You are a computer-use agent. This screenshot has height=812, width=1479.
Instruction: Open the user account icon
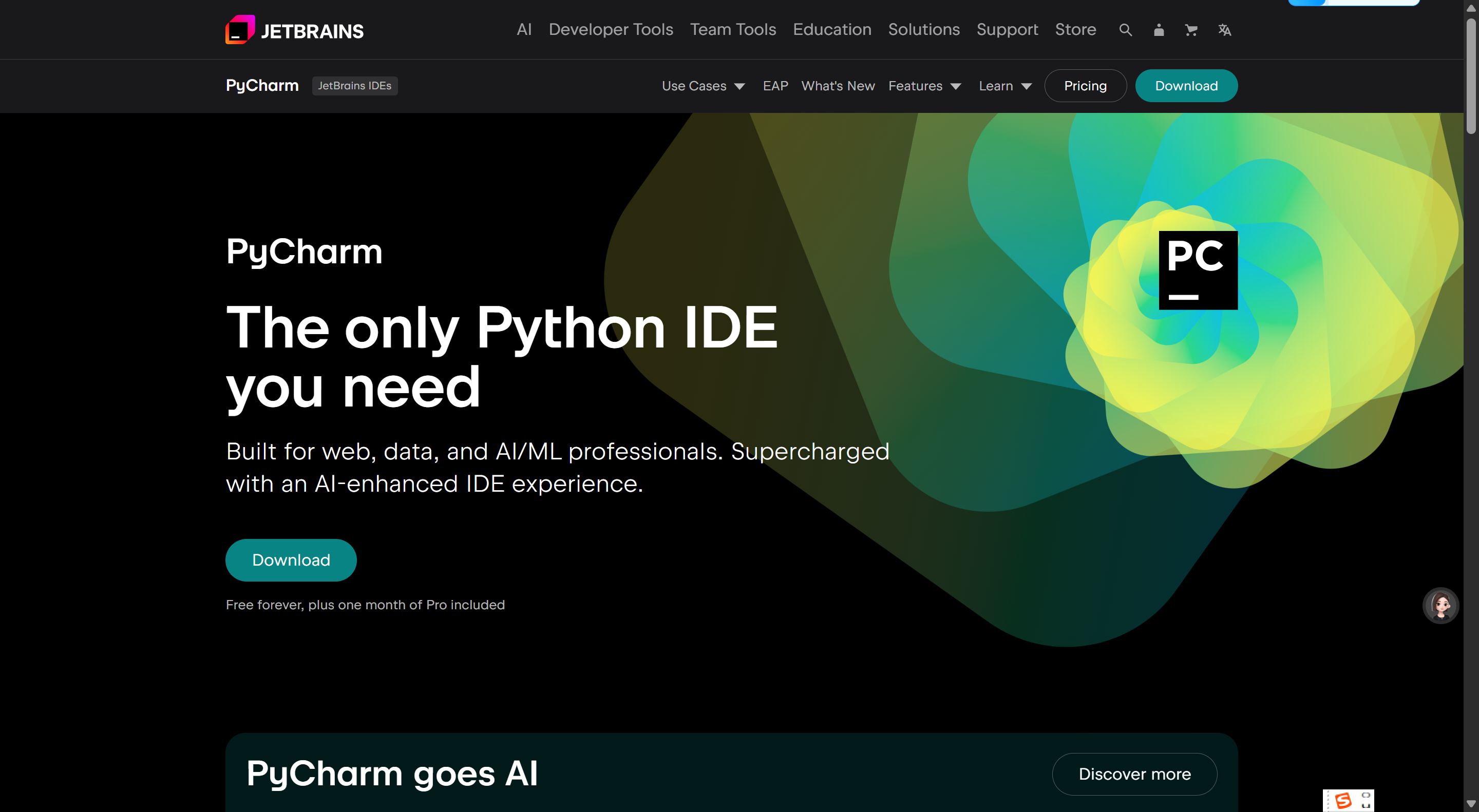pyautogui.click(x=1159, y=30)
